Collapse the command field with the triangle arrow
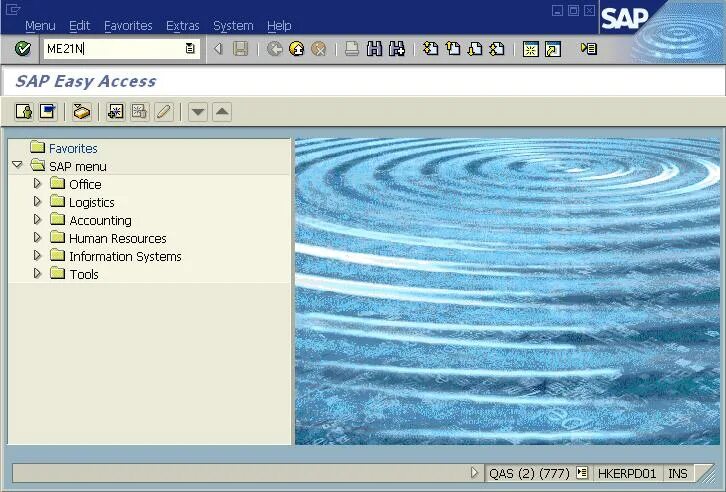This screenshot has width=726, height=492. (x=218, y=49)
